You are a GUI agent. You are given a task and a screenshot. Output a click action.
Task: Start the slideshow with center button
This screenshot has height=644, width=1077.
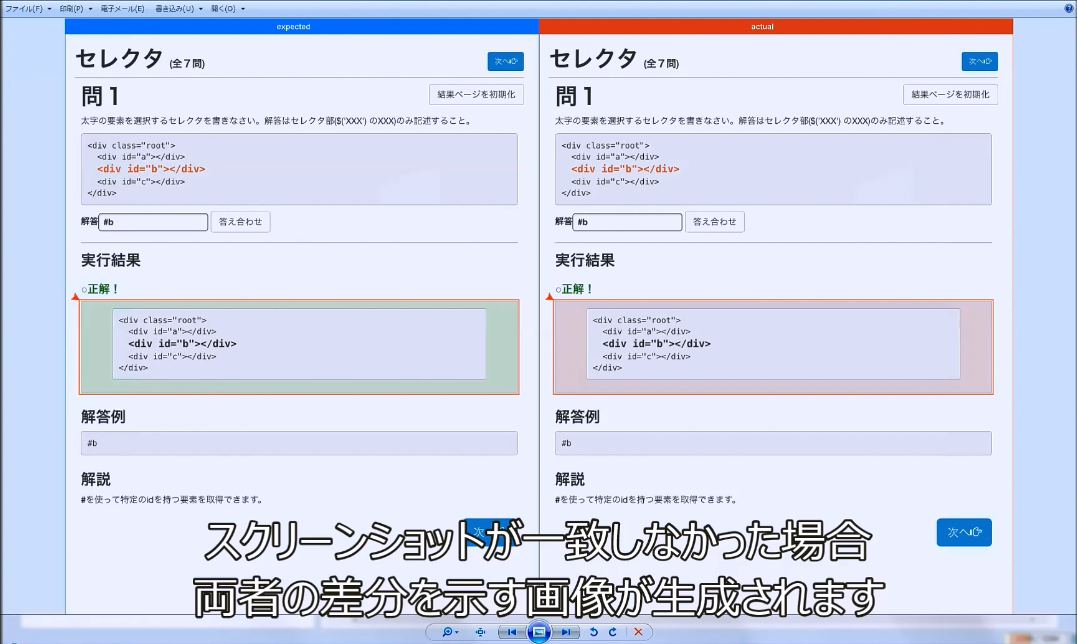(x=539, y=632)
